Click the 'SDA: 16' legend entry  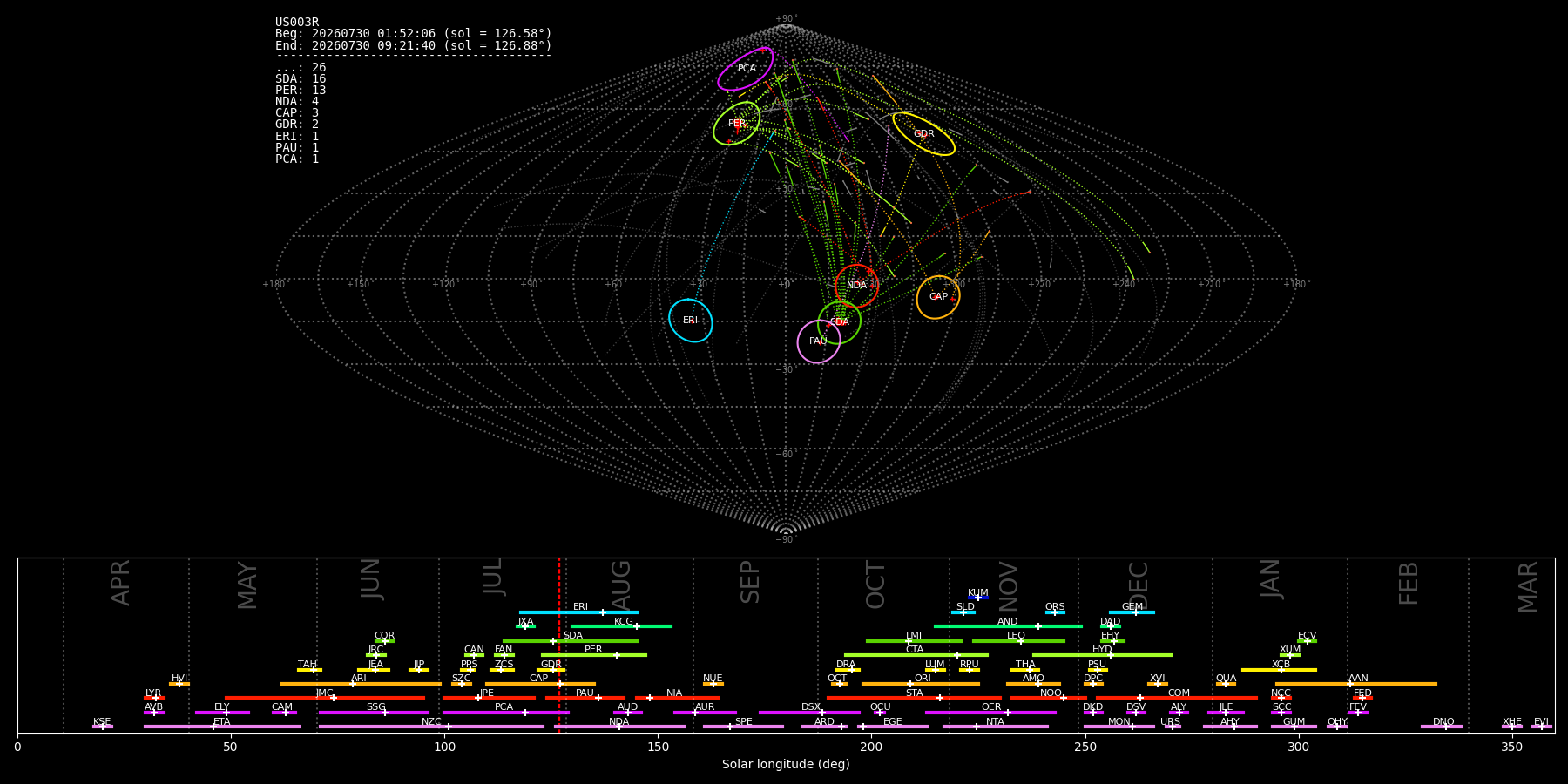coord(301,79)
